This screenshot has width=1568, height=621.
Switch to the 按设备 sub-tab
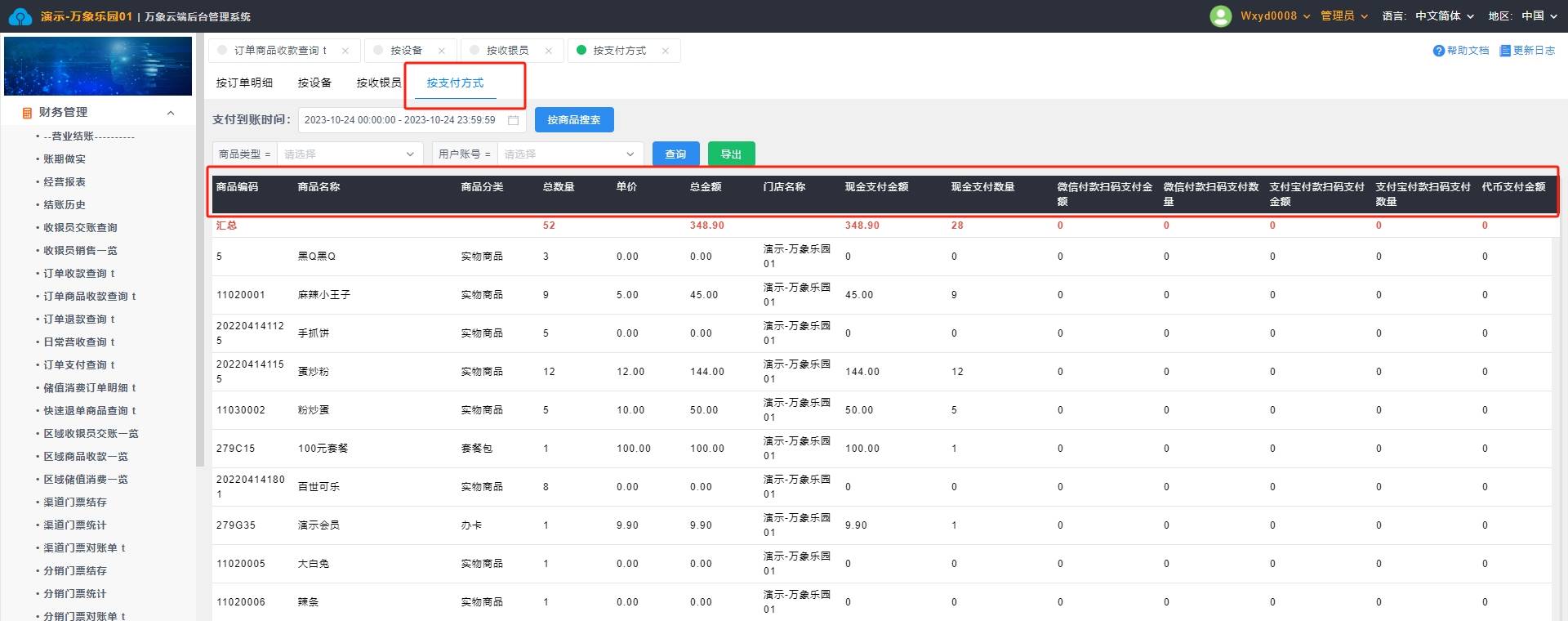314,83
